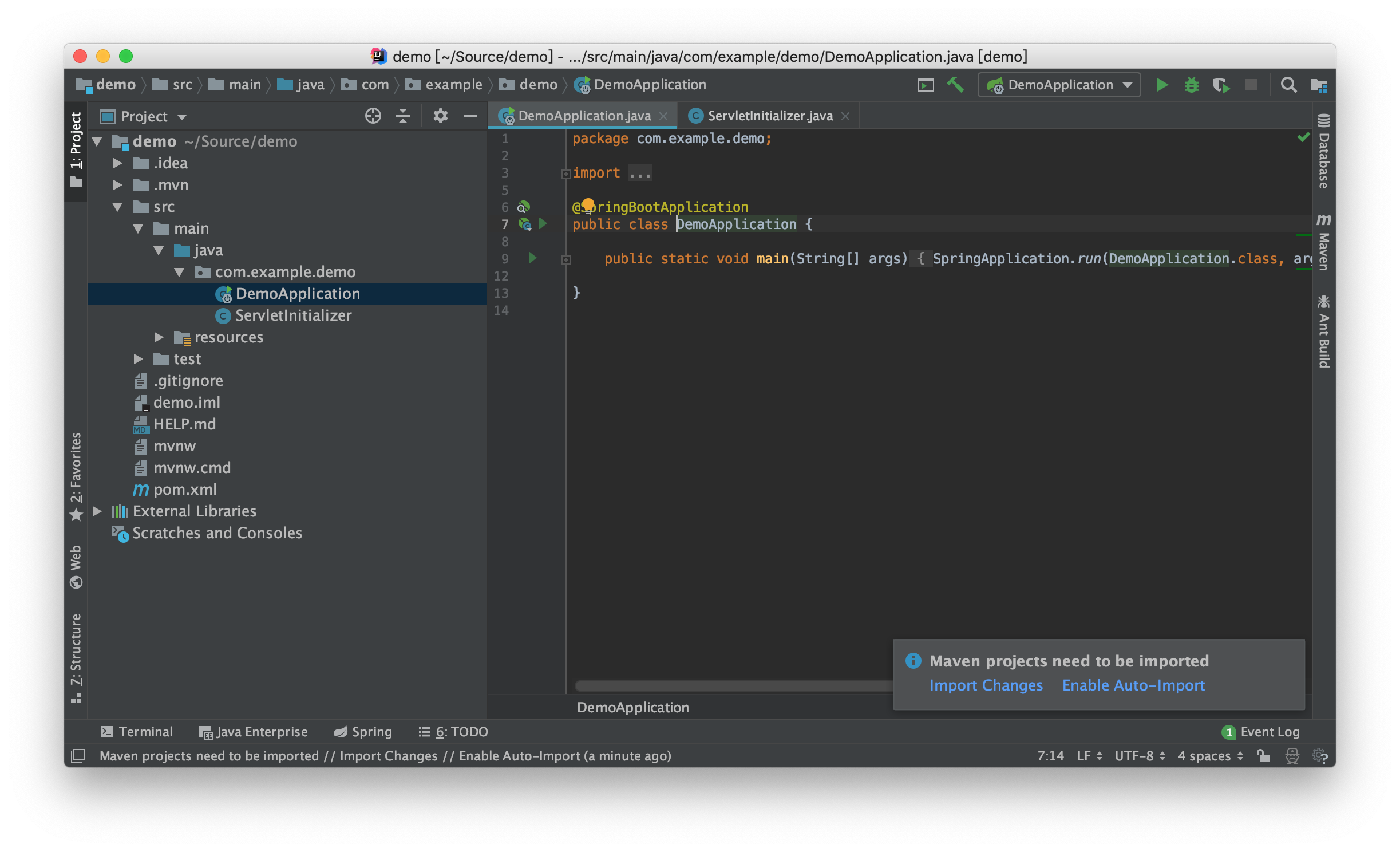Click run gutter arrow on line 7
This screenshot has width=1400, height=852.
point(543,224)
